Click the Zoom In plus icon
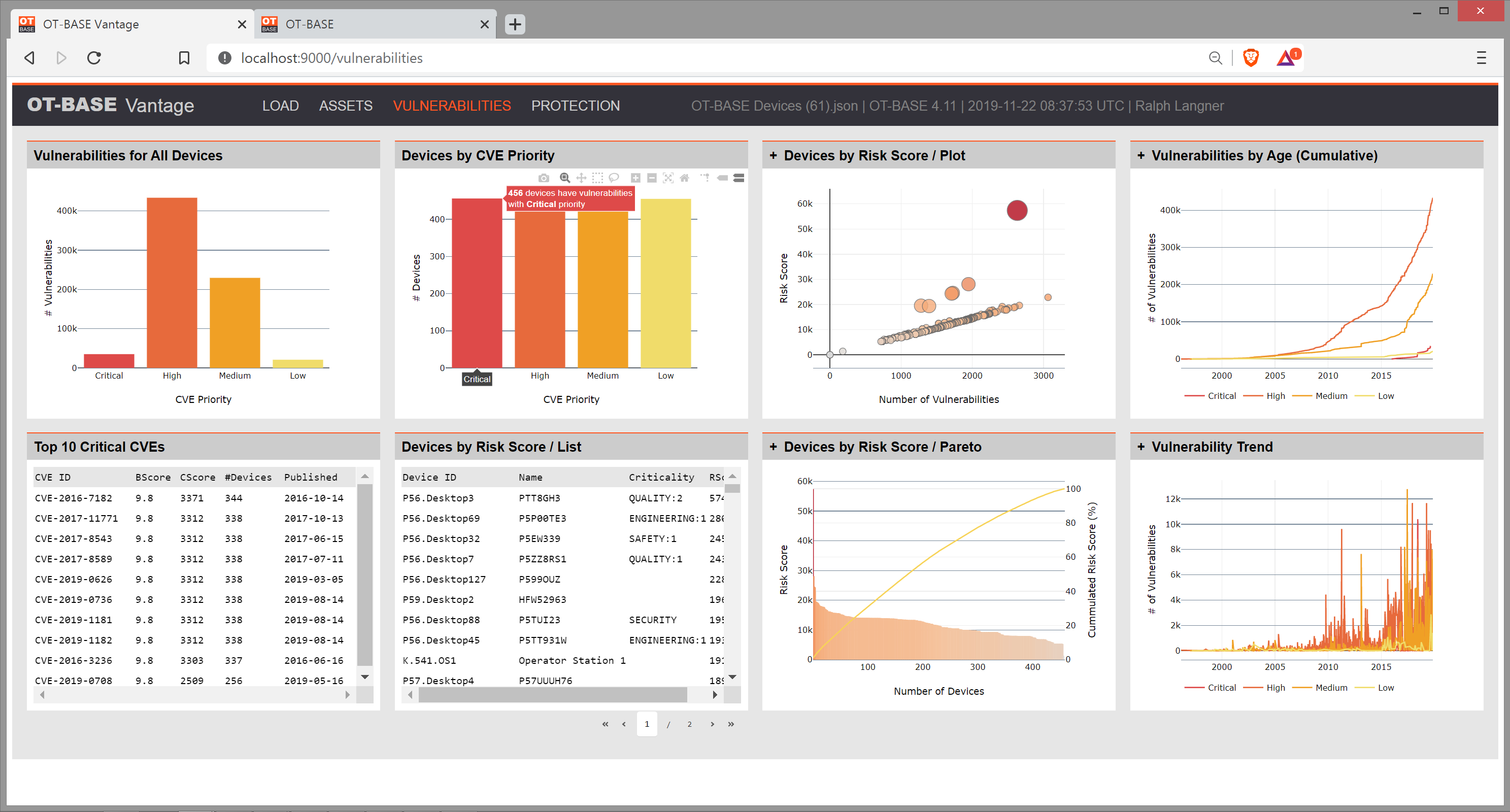 tap(635, 178)
